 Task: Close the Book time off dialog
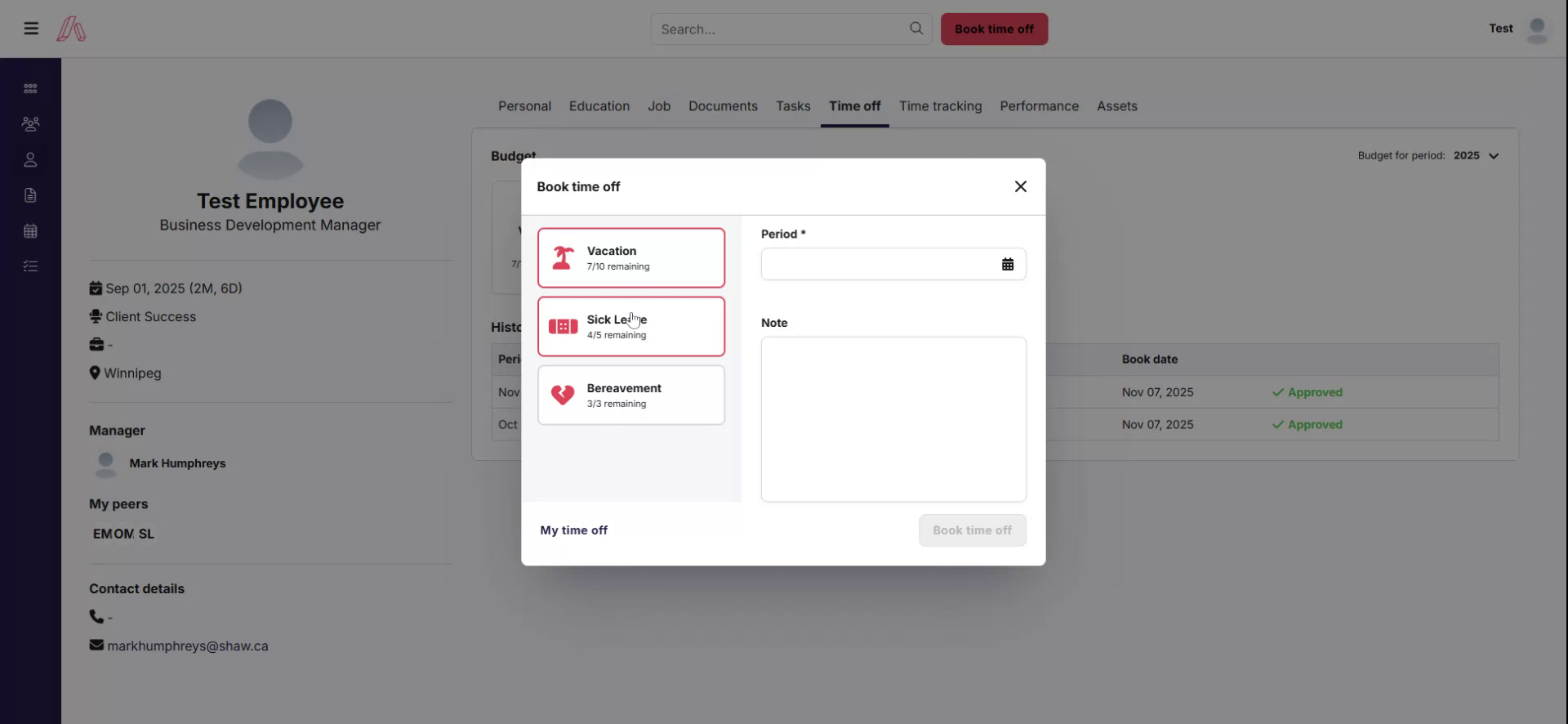pos(1020,186)
